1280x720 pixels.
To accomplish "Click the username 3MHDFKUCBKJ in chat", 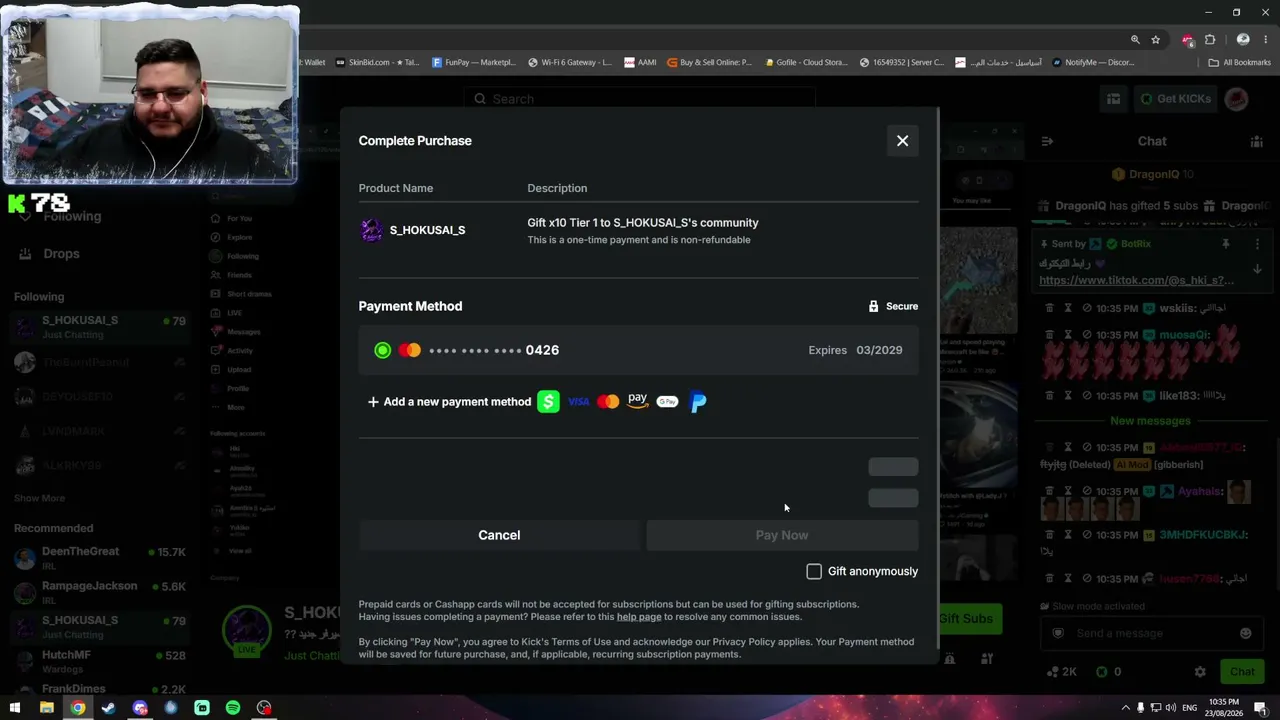I will click(x=1203, y=535).
